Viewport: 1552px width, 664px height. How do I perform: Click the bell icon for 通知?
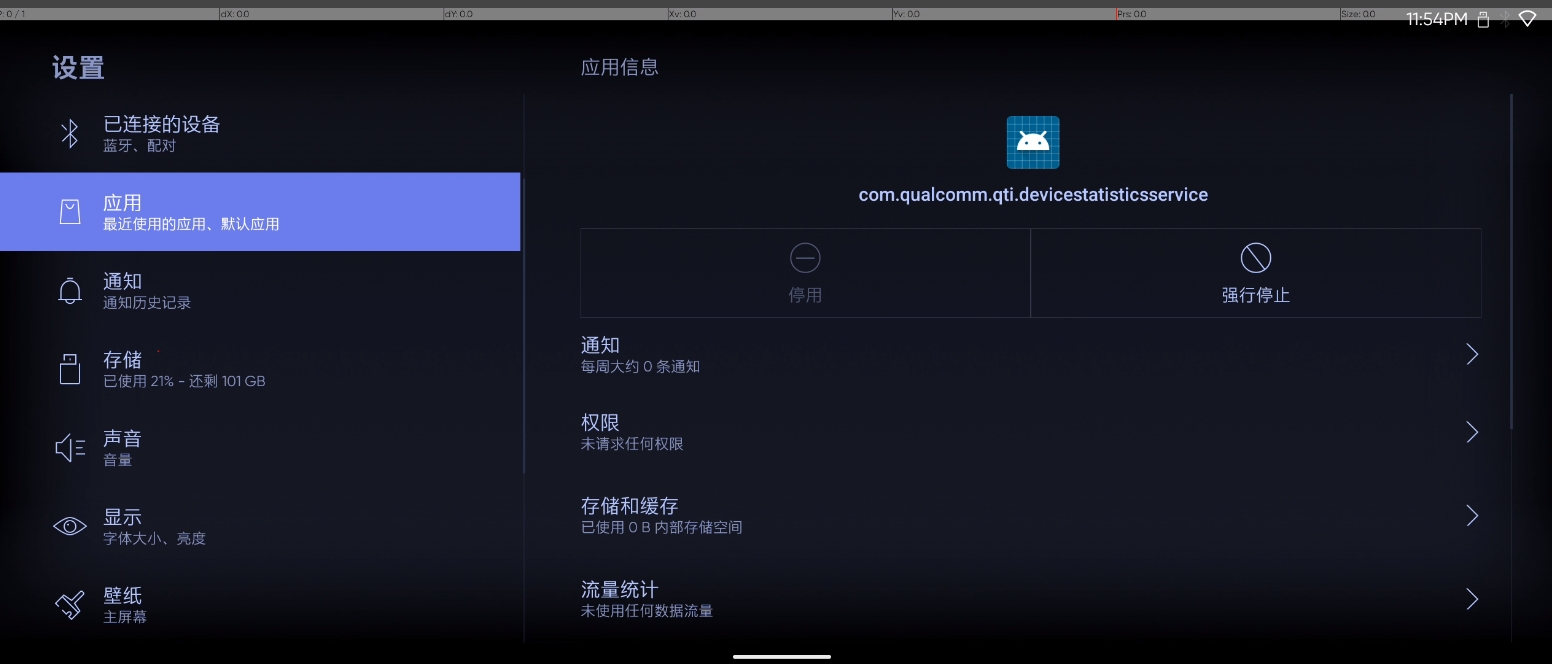point(70,290)
